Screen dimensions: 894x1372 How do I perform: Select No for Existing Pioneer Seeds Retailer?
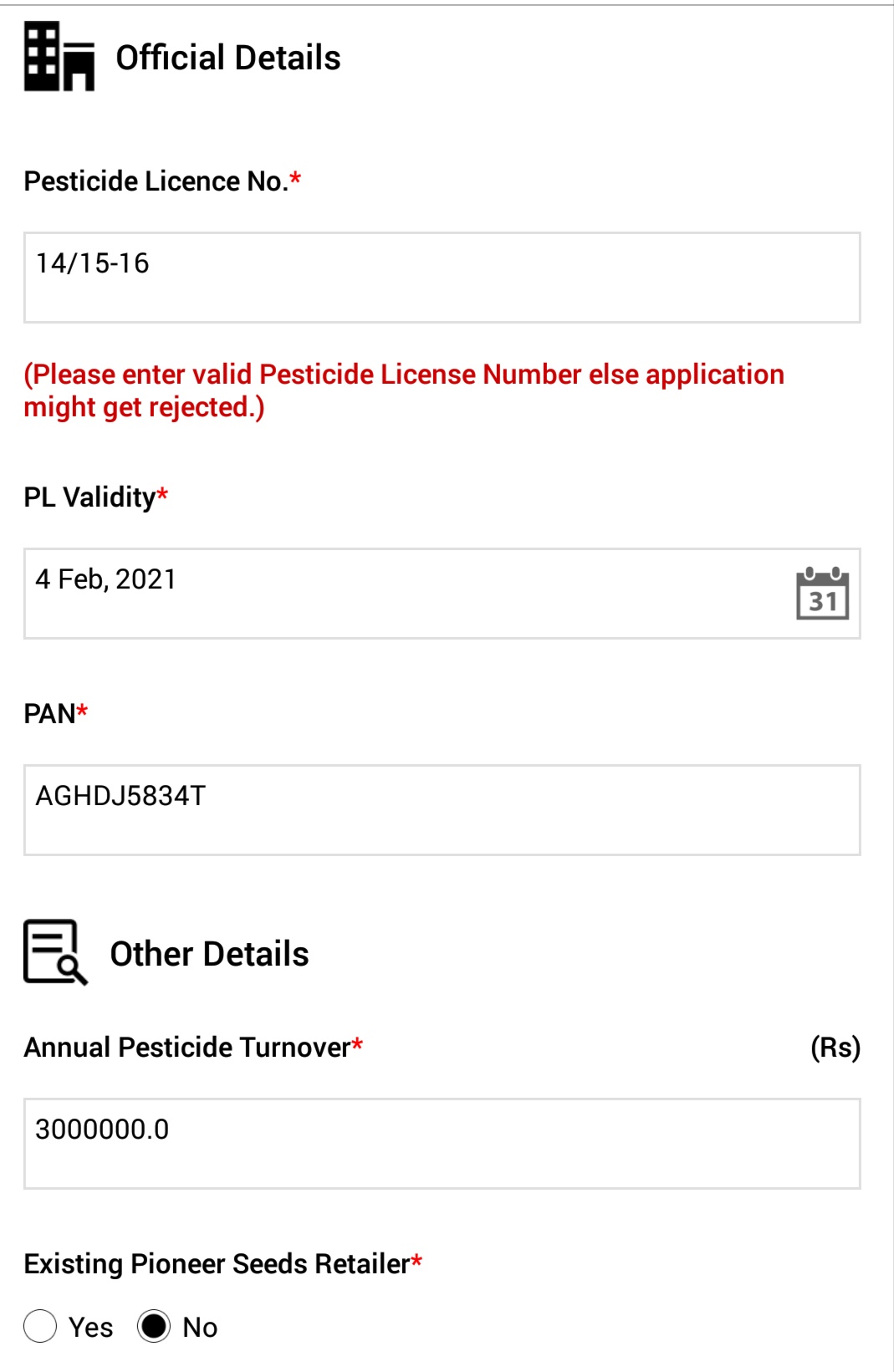click(x=154, y=1326)
